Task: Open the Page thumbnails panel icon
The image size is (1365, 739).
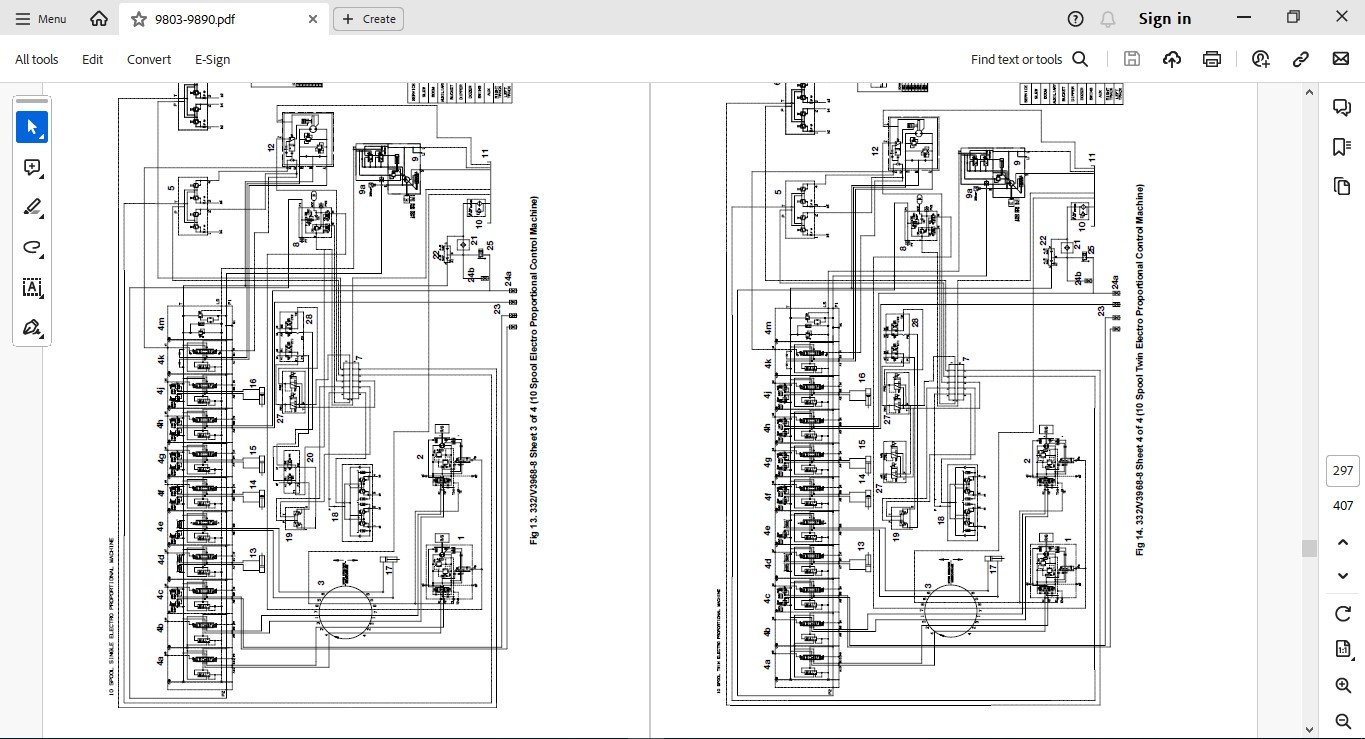Action: pos(1342,186)
